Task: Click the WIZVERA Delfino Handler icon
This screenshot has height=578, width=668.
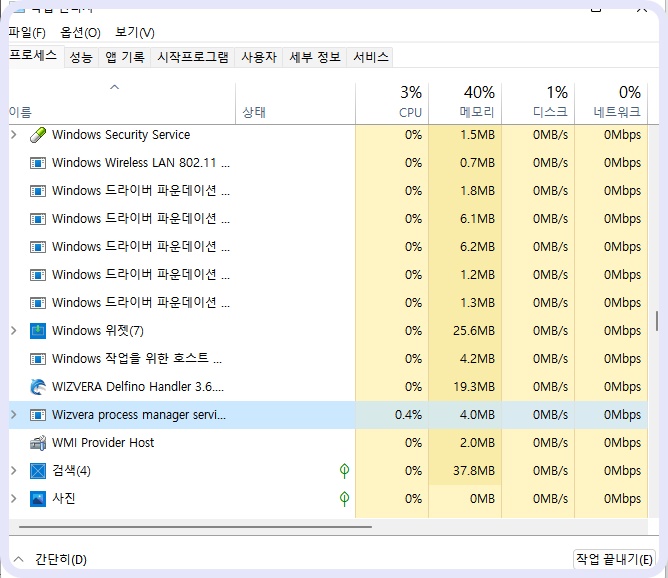Action: pyautogui.click(x=38, y=387)
